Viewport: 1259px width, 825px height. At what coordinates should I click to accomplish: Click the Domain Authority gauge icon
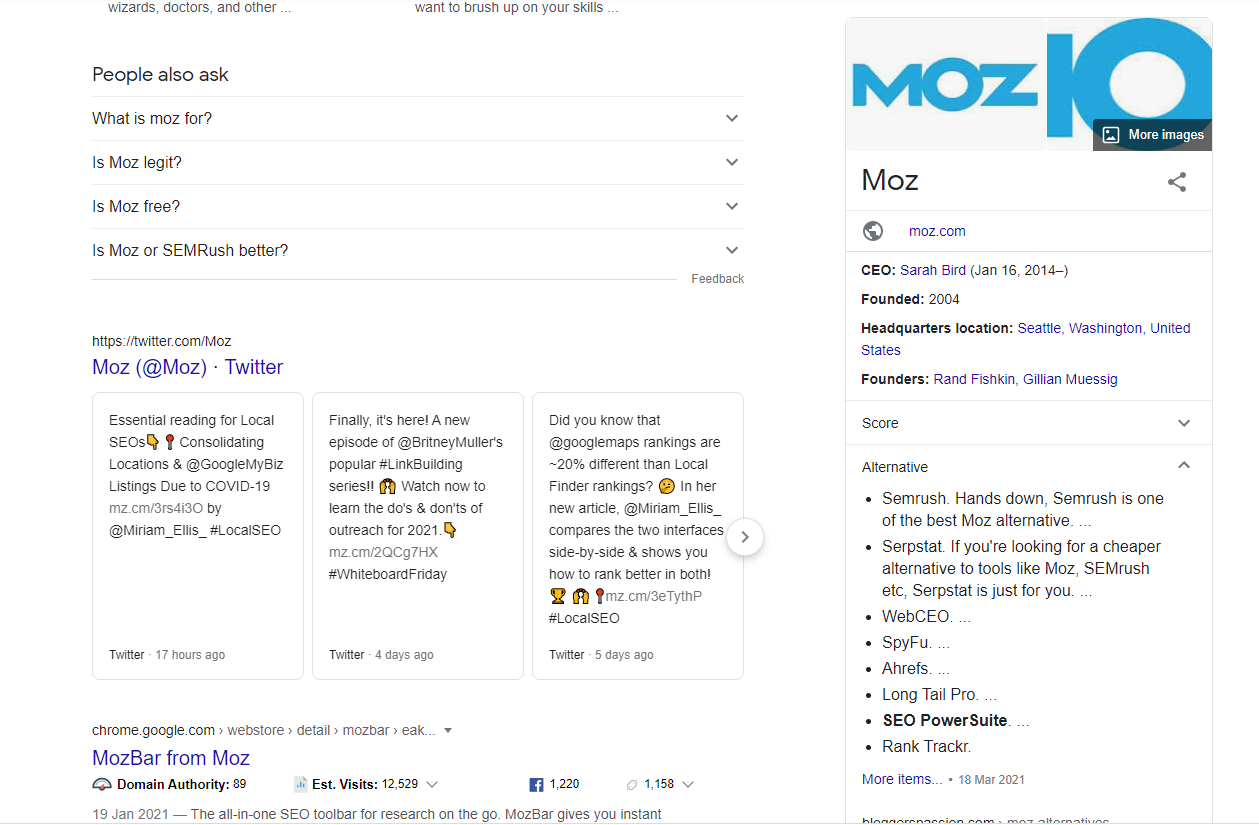coord(102,784)
